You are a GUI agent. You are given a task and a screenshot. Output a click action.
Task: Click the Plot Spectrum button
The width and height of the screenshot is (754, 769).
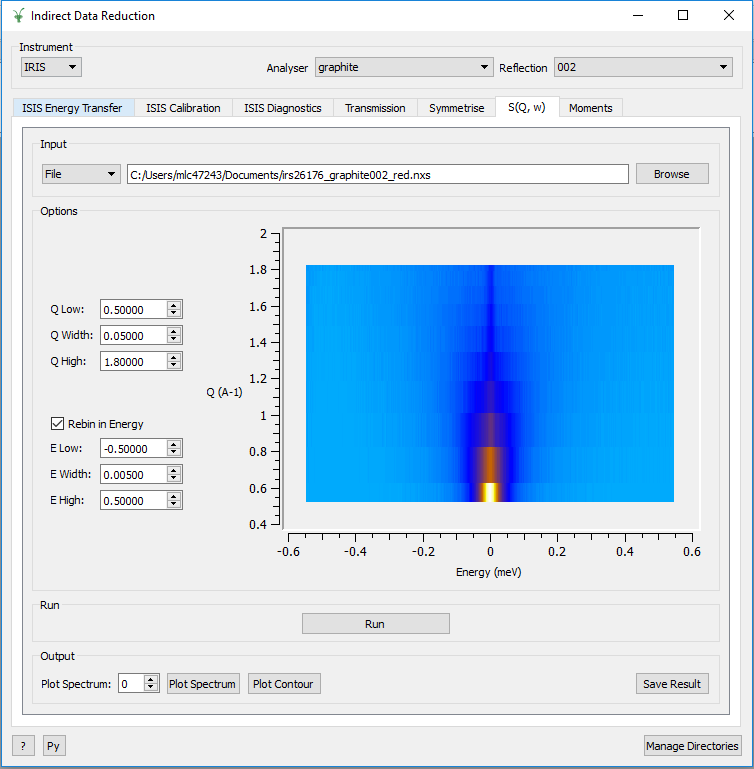(203, 684)
